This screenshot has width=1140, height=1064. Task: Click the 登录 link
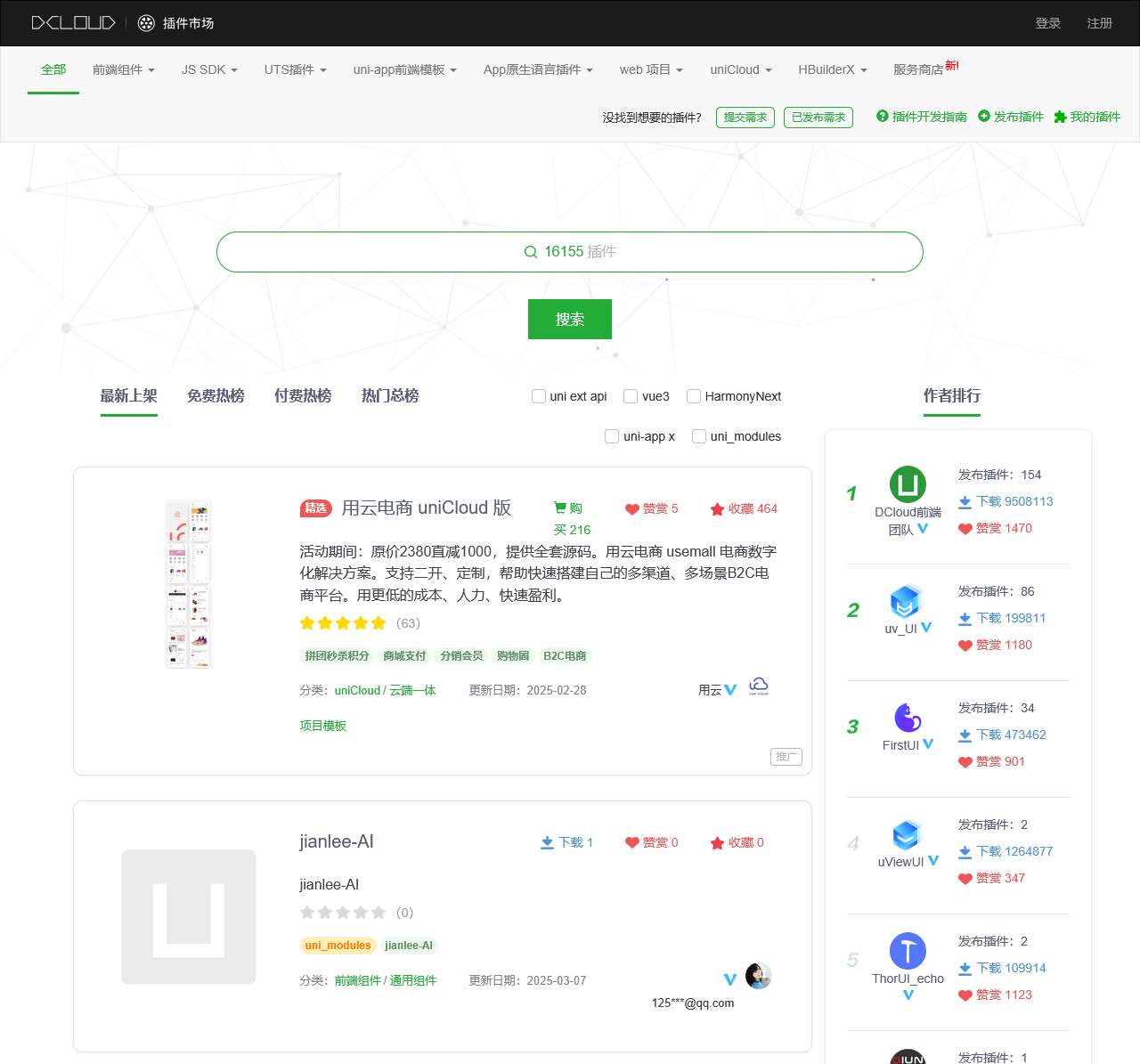[x=1048, y=23]
